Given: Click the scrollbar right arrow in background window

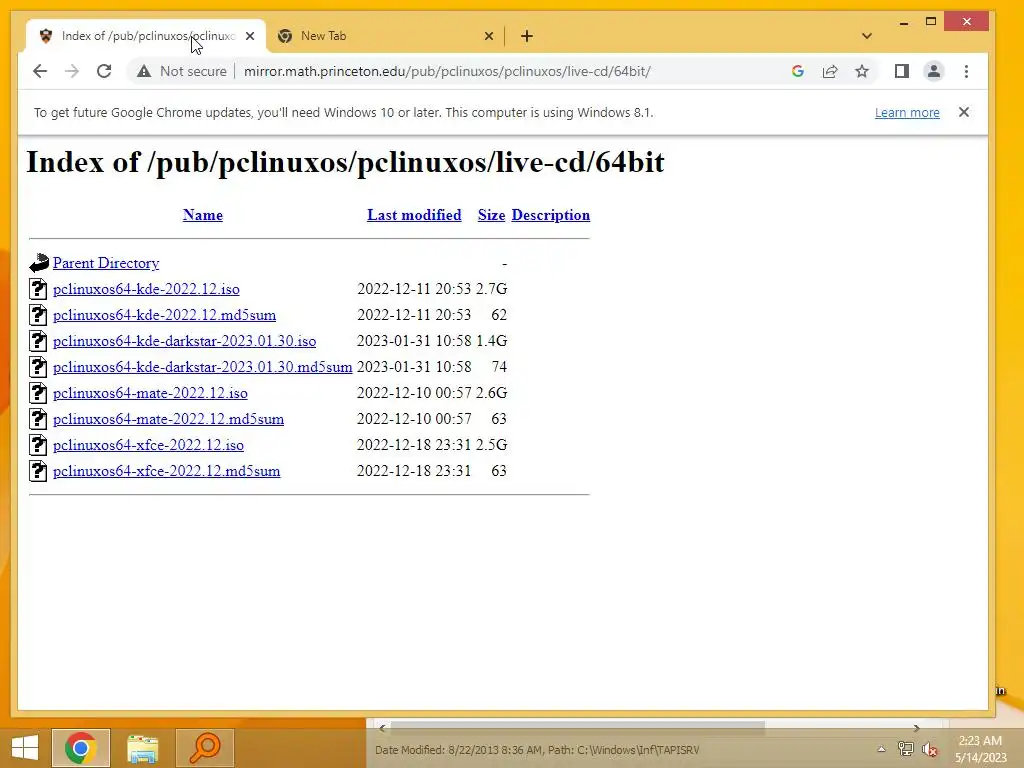Looking at the screenshot, I should tap(916, 728).
